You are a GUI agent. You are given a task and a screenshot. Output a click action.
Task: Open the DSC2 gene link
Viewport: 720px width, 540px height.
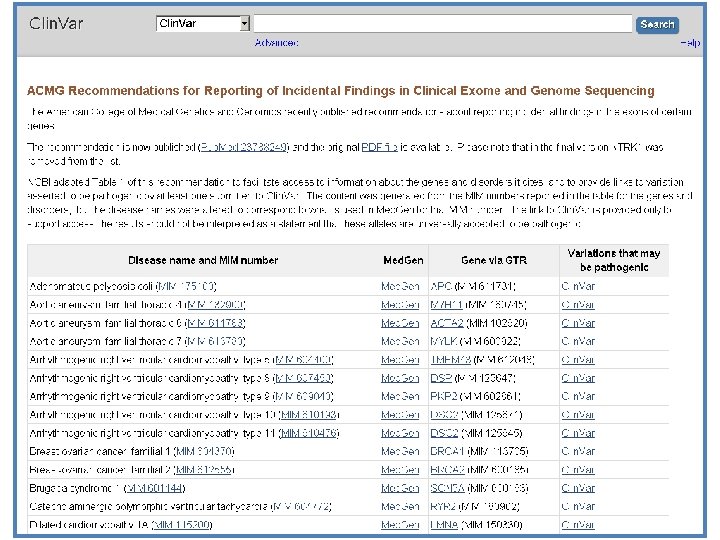coord(444,433)
